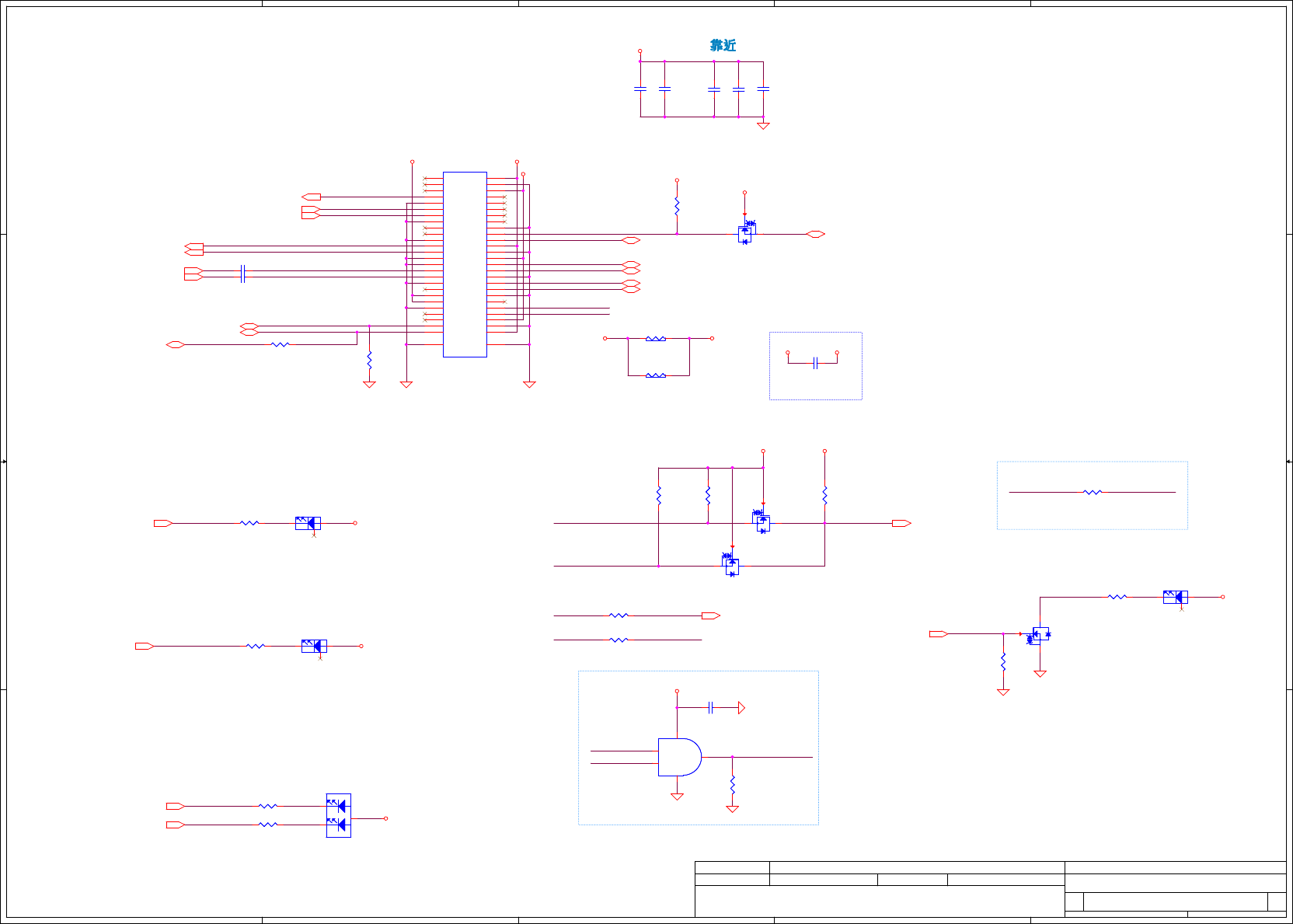Select the series capacitor left of the IC

click(242, 274)
